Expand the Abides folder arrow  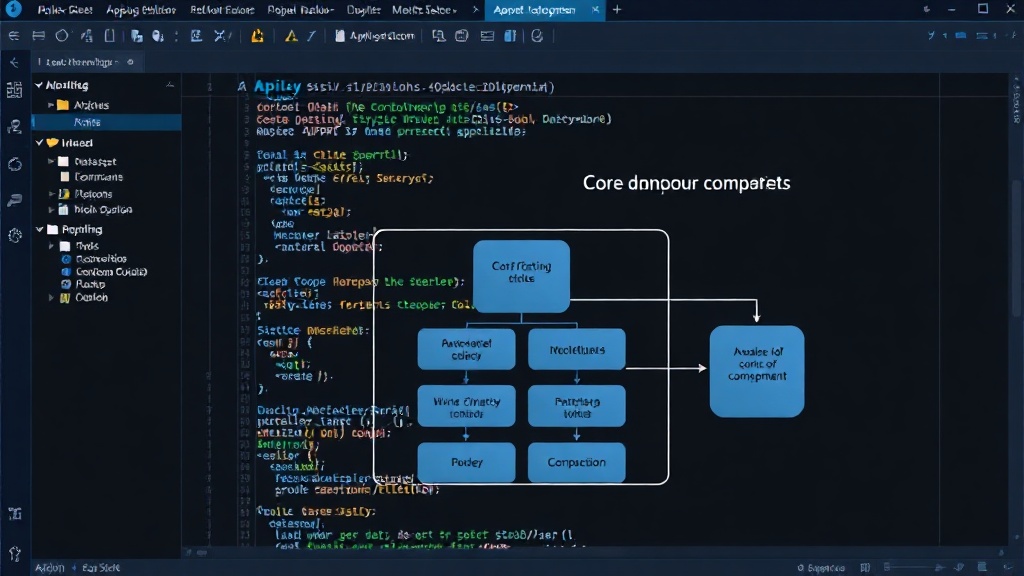coord(50,104)
